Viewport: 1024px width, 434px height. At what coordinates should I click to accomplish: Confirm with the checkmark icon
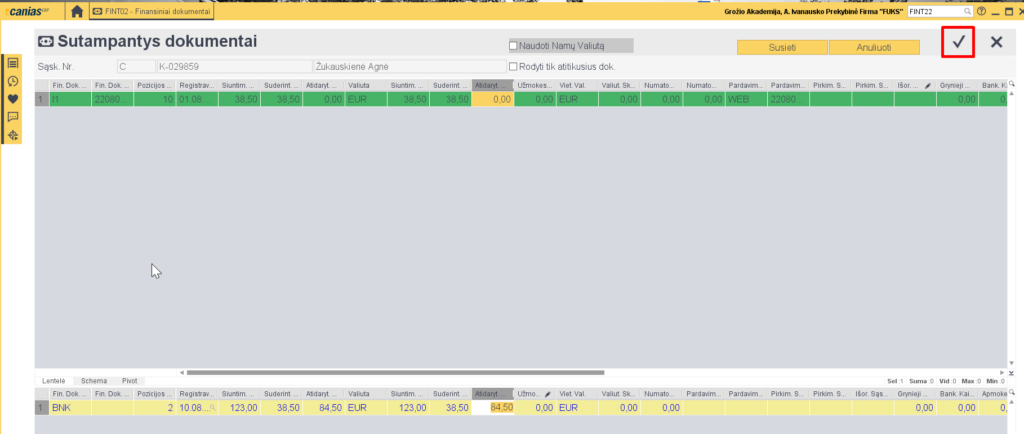tap(958, 42)
